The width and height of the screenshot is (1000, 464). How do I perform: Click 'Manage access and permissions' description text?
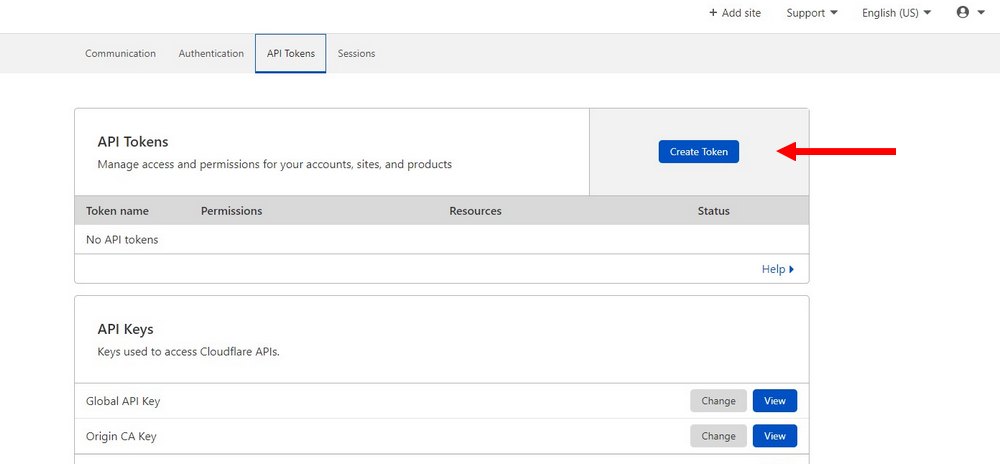tap(275, 164)
